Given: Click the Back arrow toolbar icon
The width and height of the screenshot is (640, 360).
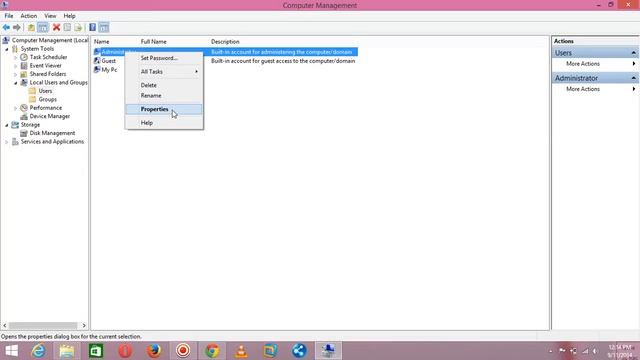Looking at the screenshot, I should (6, 27).
